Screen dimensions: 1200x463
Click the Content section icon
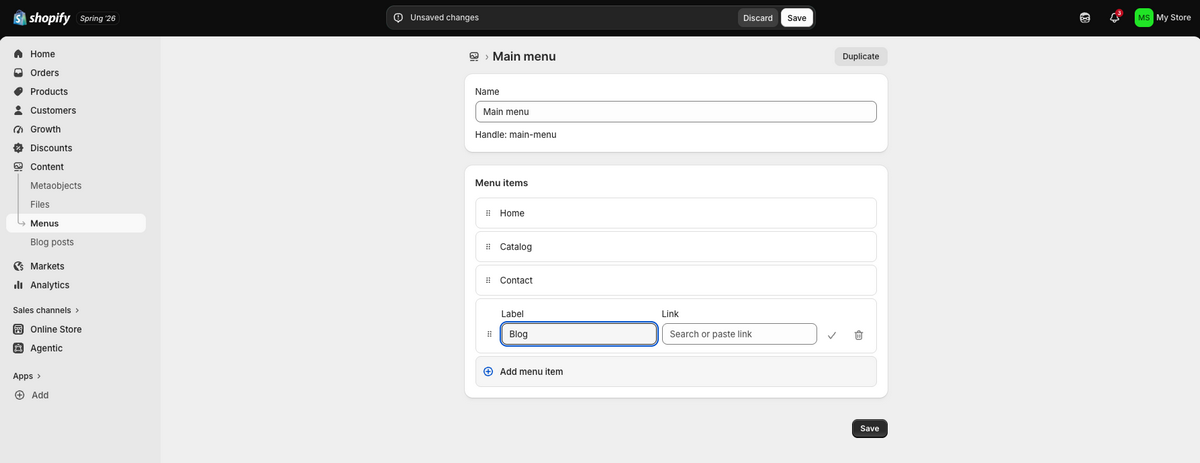tap(18, 167)
